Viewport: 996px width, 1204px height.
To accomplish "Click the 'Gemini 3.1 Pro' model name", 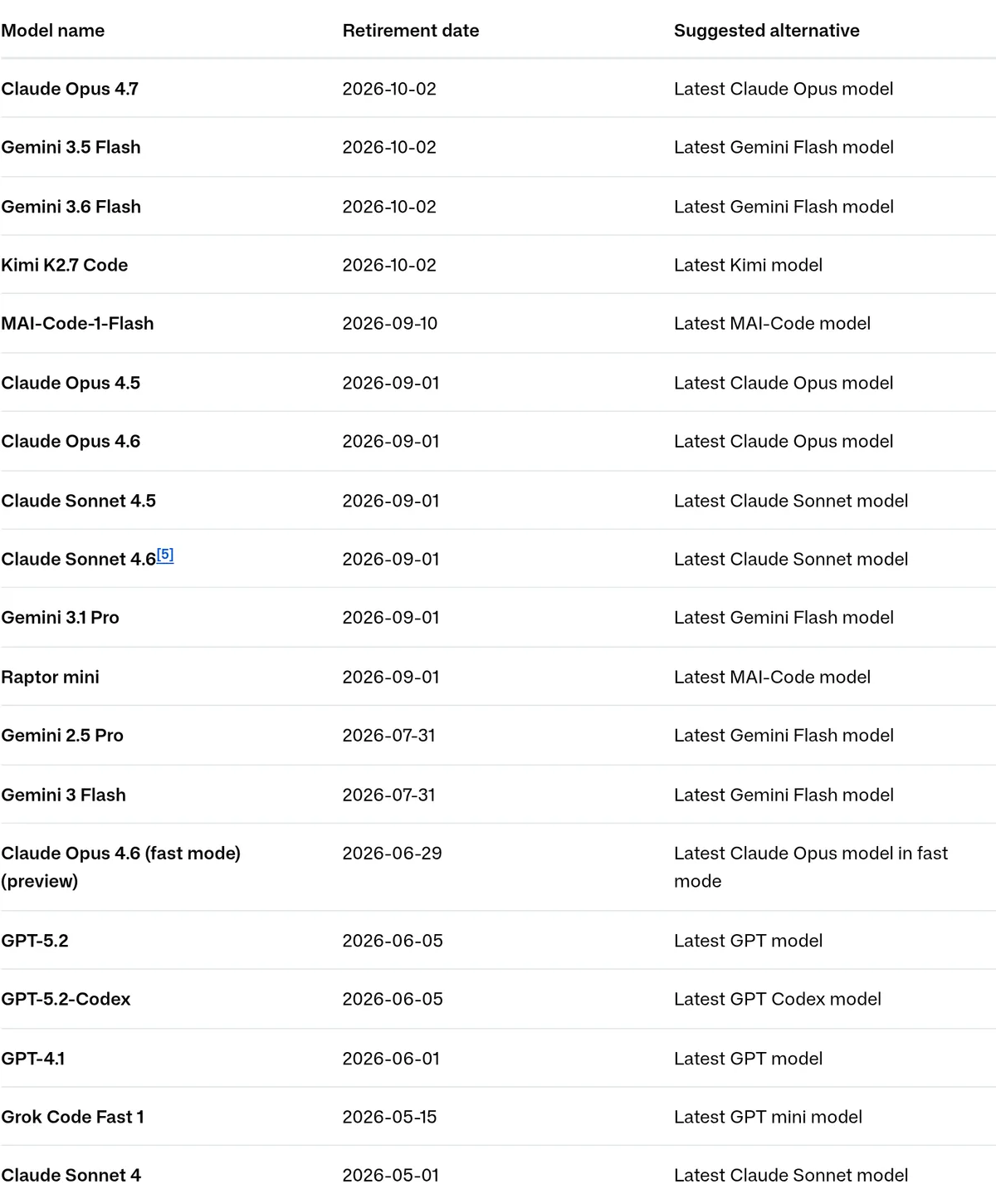I will [61, 617].
